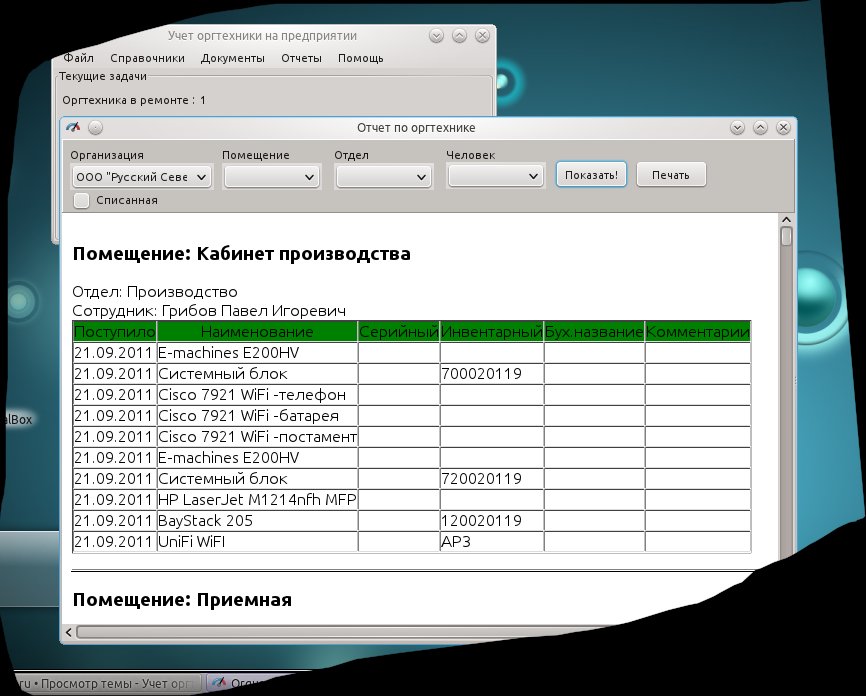
Task: Open the Организация dropdown
Action: pyautogui.click(x=141, y=176)
